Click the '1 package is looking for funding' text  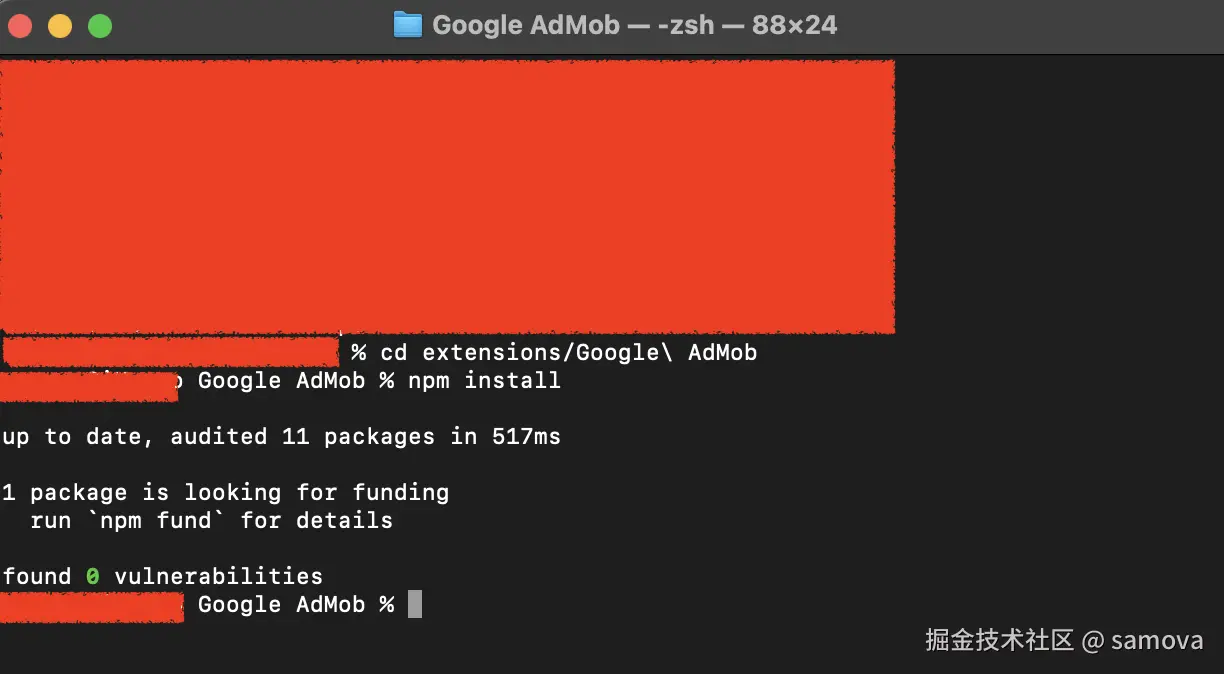pos(224,492)
